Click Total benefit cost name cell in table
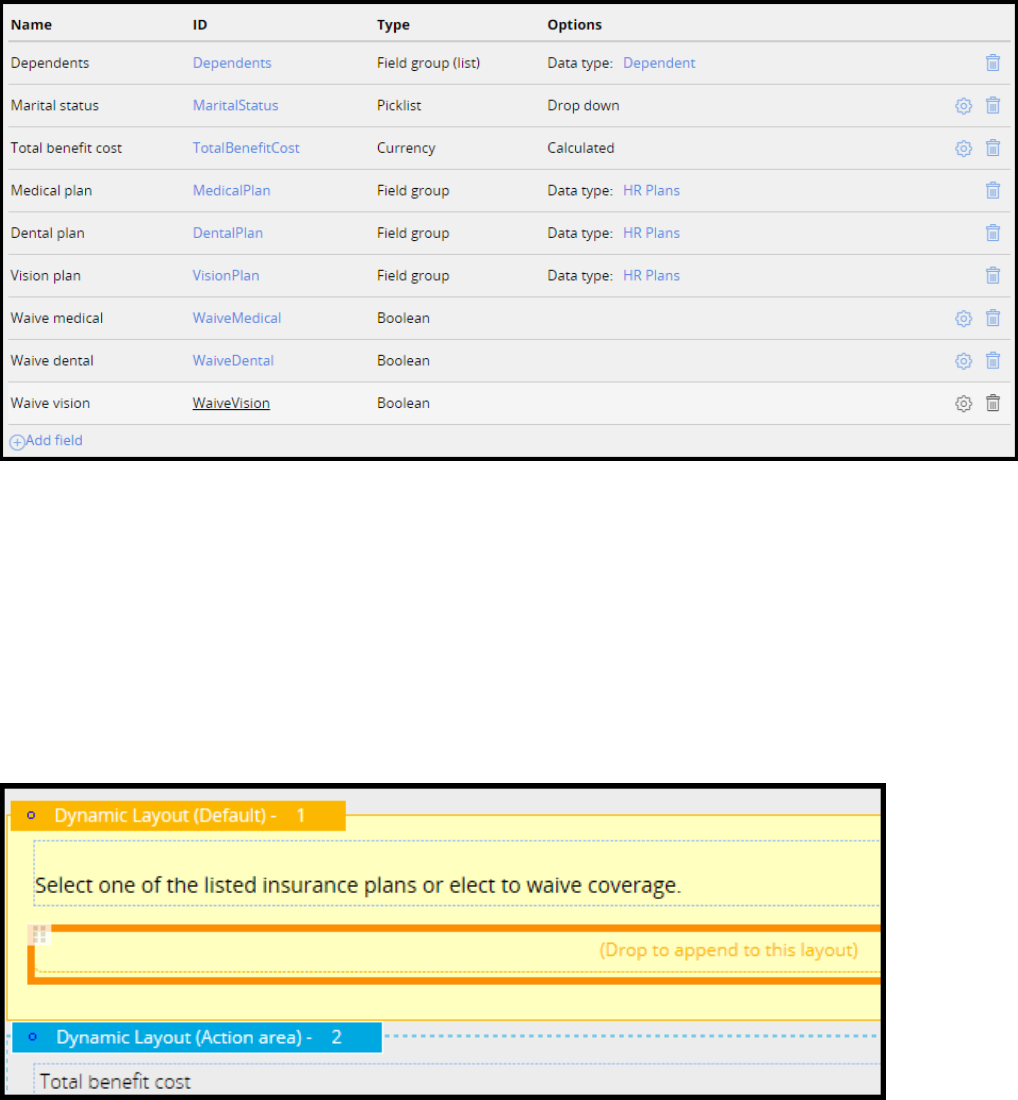1018x1100 pixels. click(x=66, y=148)
